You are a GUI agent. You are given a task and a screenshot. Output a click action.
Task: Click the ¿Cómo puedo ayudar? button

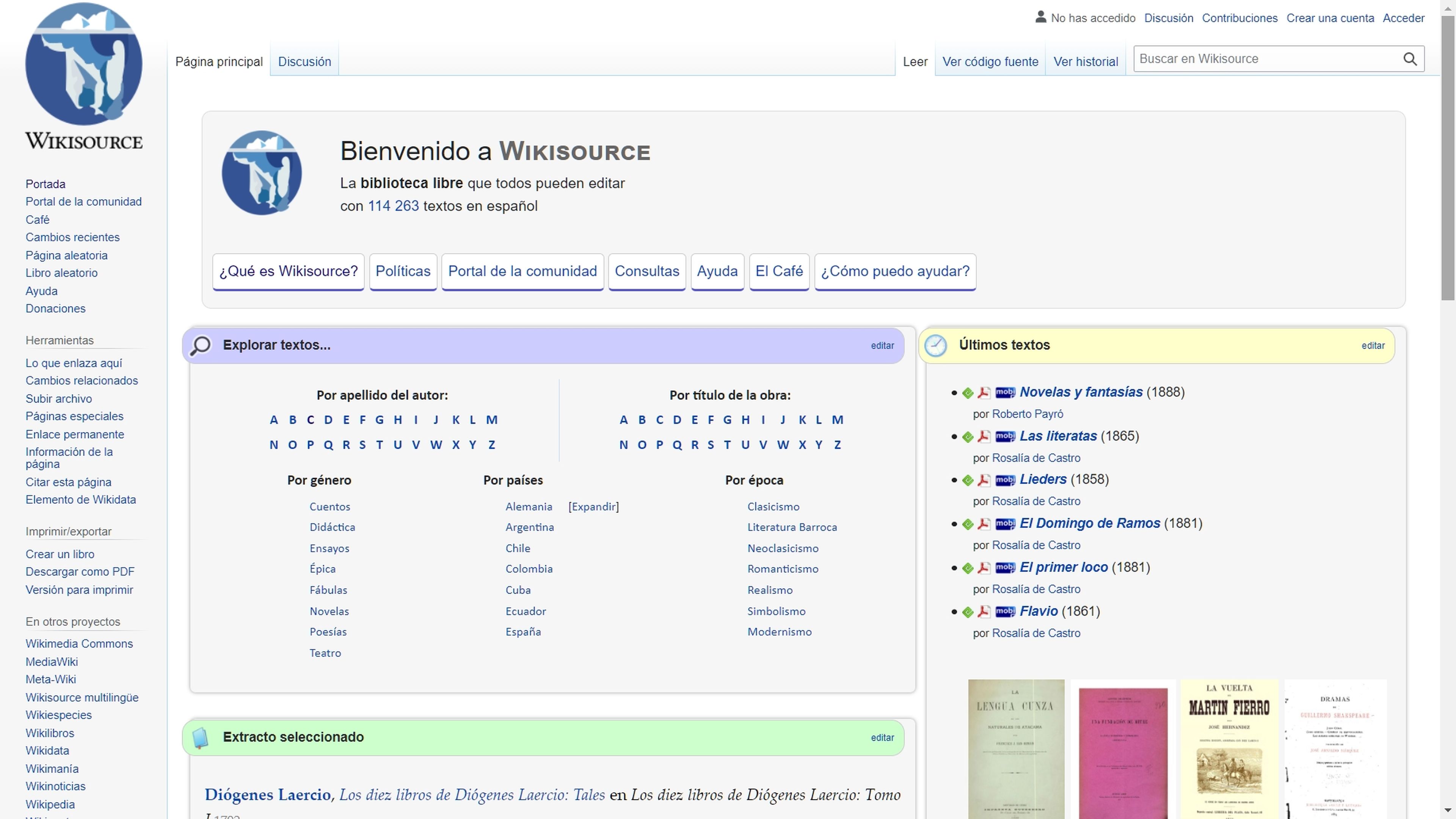coord(895,272)
